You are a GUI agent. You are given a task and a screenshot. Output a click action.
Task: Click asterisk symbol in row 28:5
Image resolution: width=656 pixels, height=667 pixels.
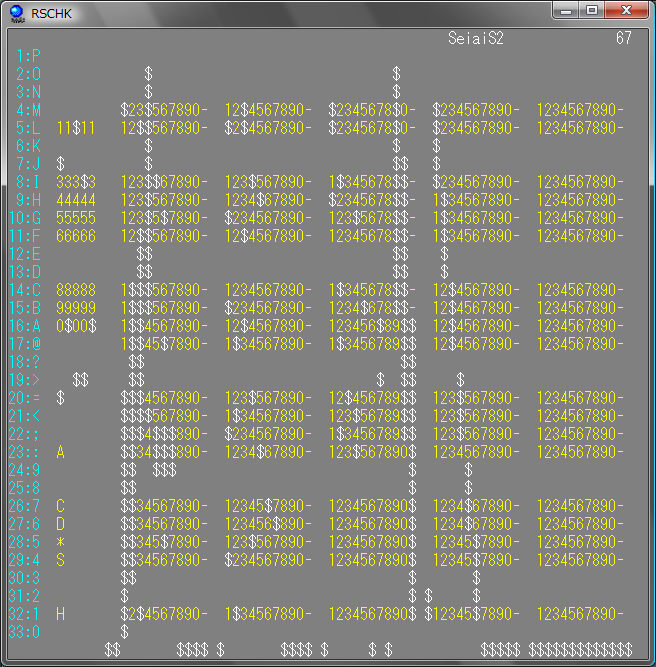pos(60,542)
